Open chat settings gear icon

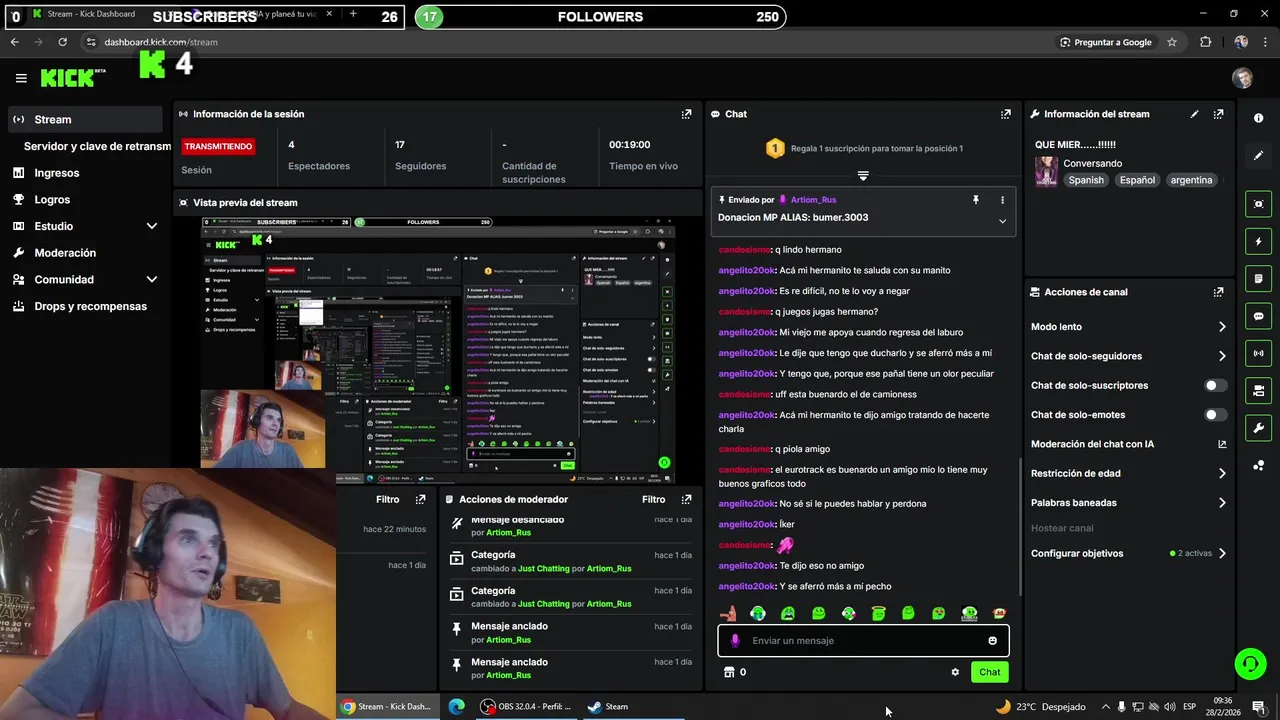tap(955, 672)
